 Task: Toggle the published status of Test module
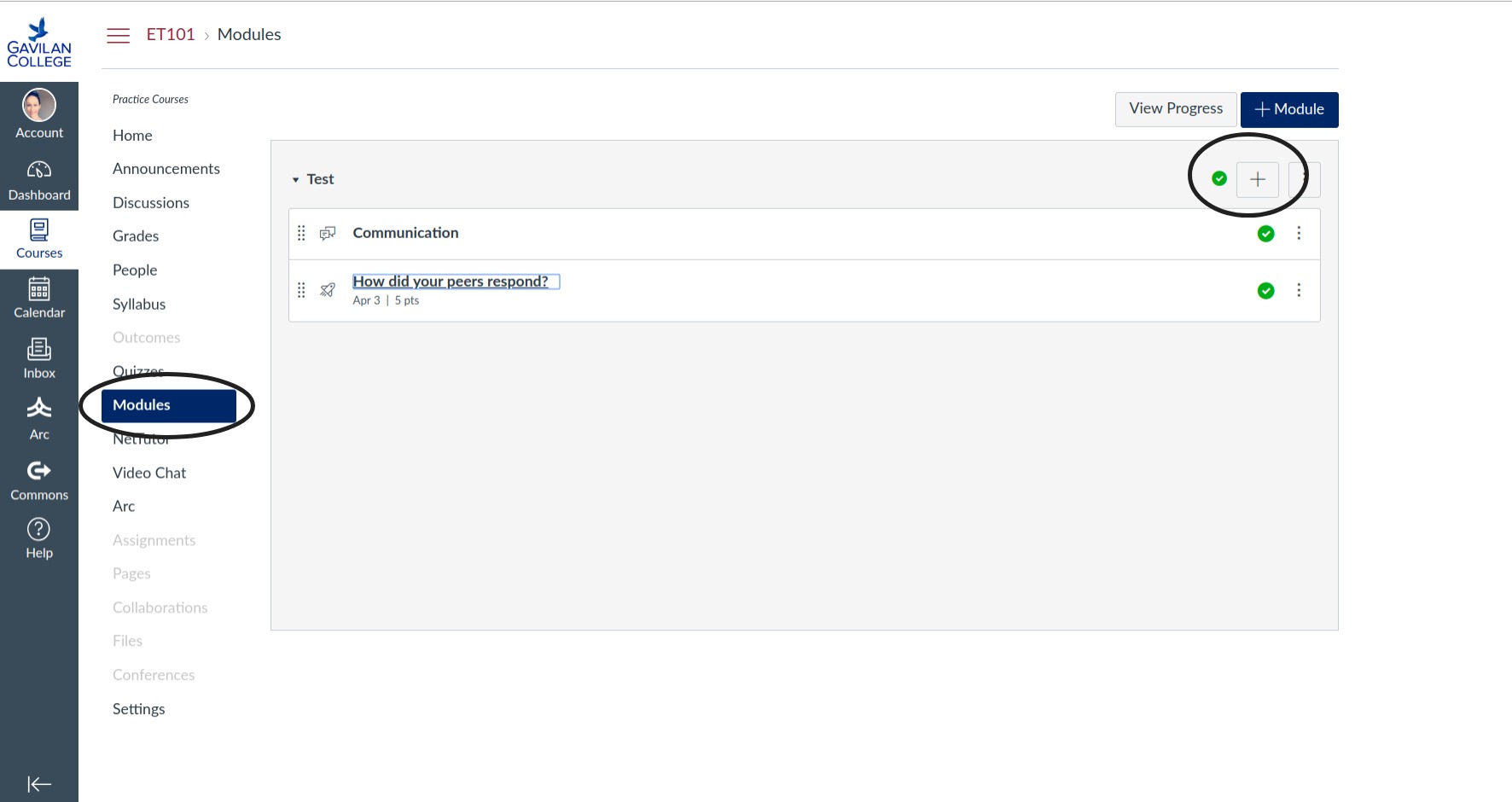tap(1219, 178)
